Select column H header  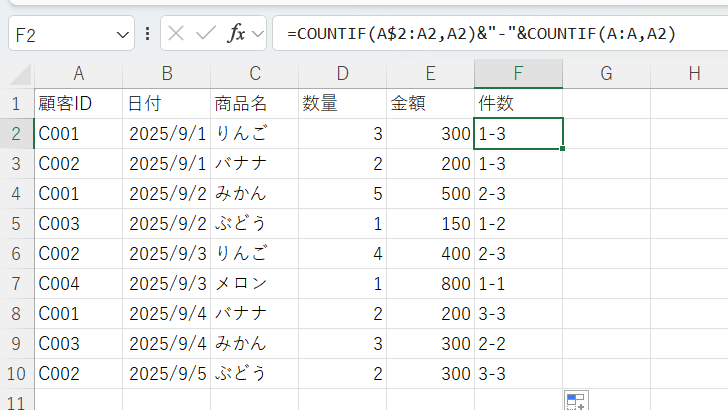(689, 73)
